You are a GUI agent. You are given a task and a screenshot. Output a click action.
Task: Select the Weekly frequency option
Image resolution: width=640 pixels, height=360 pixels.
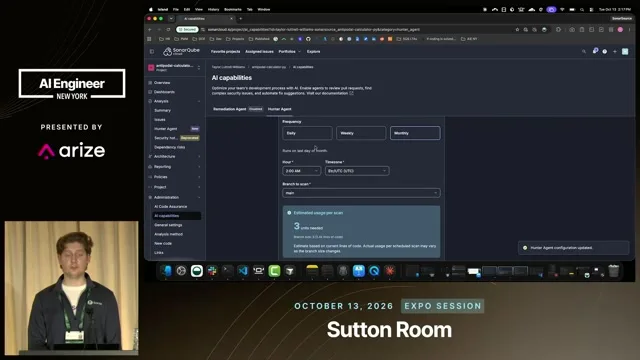pyautogui.click(x=361, y=133)
